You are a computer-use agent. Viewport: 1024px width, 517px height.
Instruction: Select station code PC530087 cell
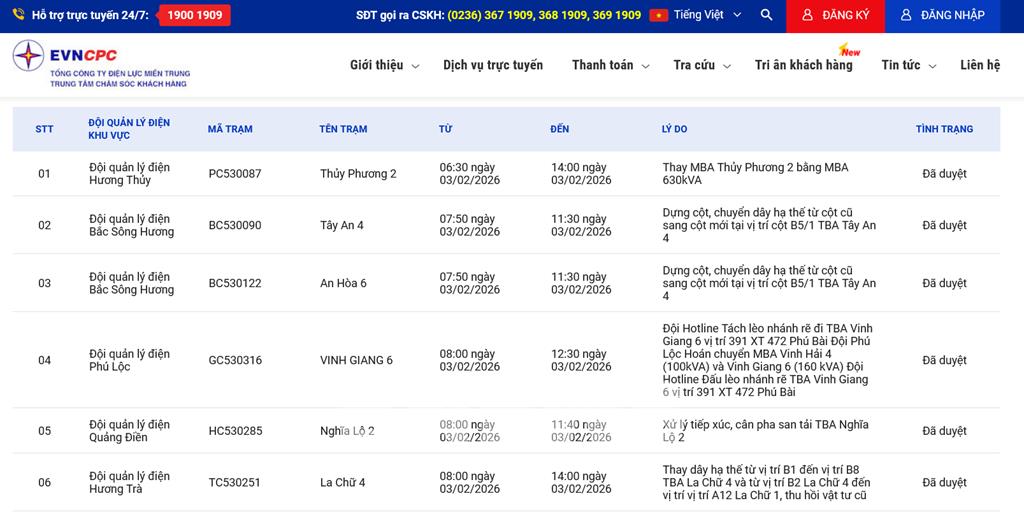coord(235,174)
